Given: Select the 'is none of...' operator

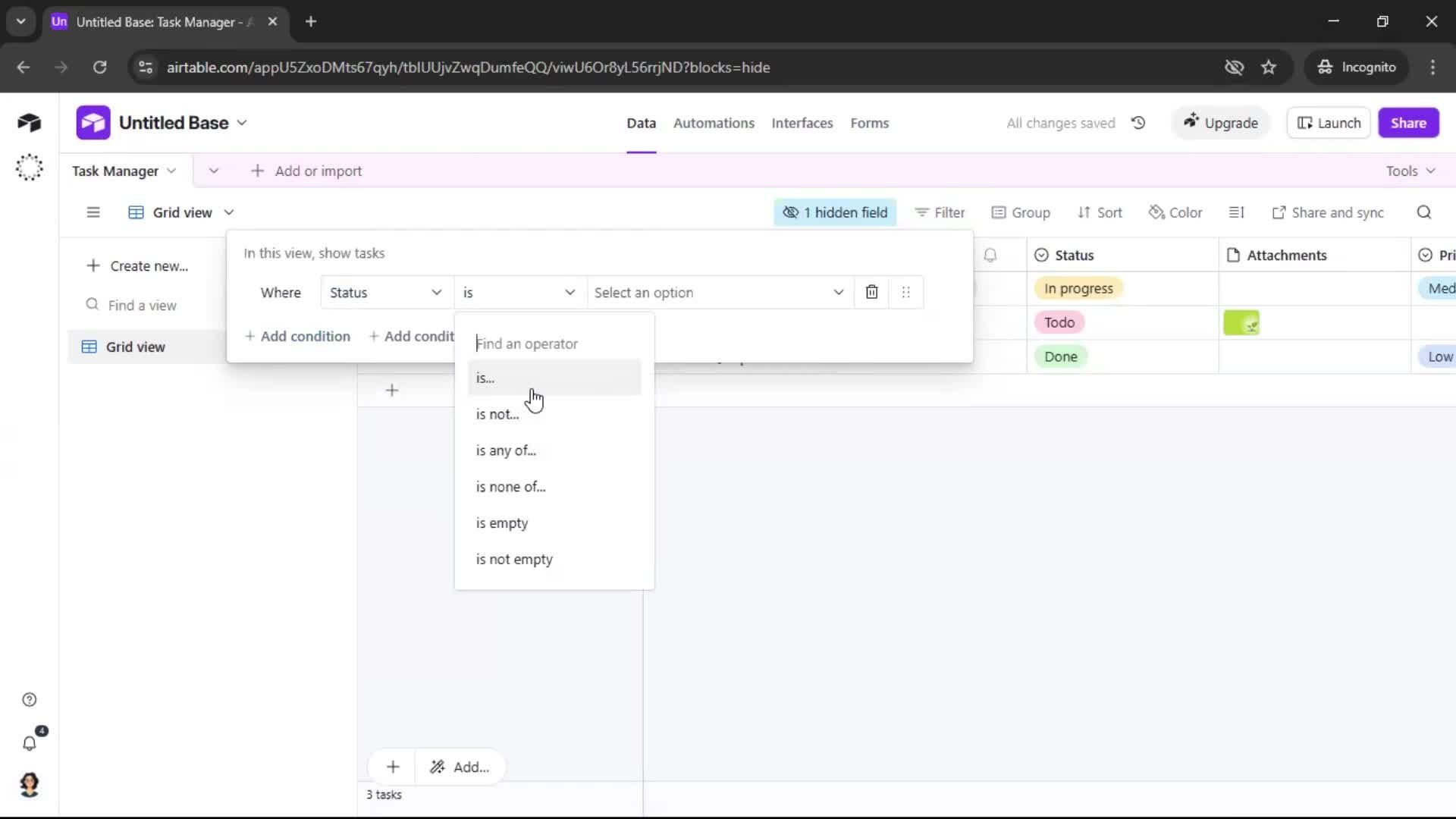Looking at the screenshot, I should (554, 487).
